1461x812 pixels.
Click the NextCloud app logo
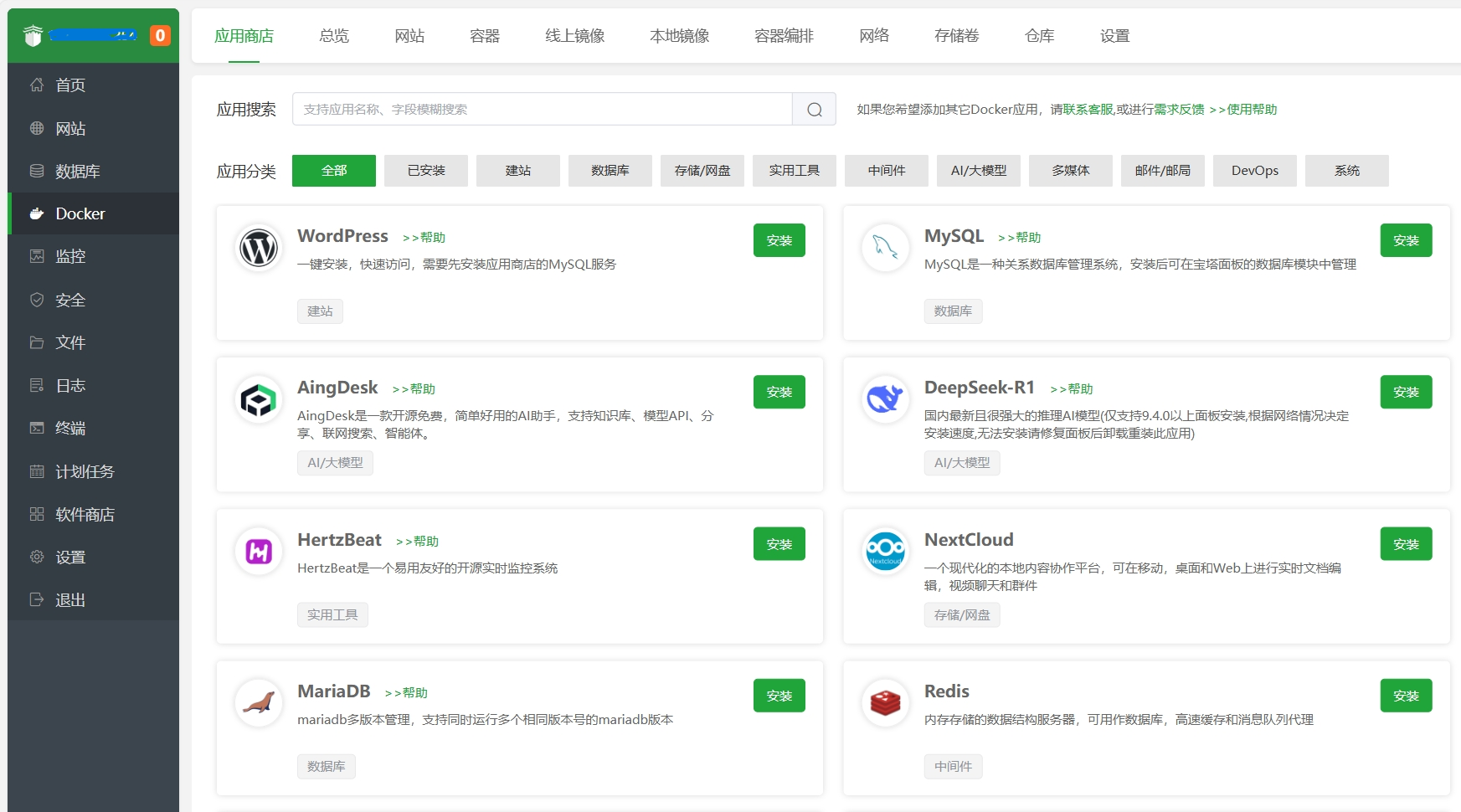(x=885, y=552)
